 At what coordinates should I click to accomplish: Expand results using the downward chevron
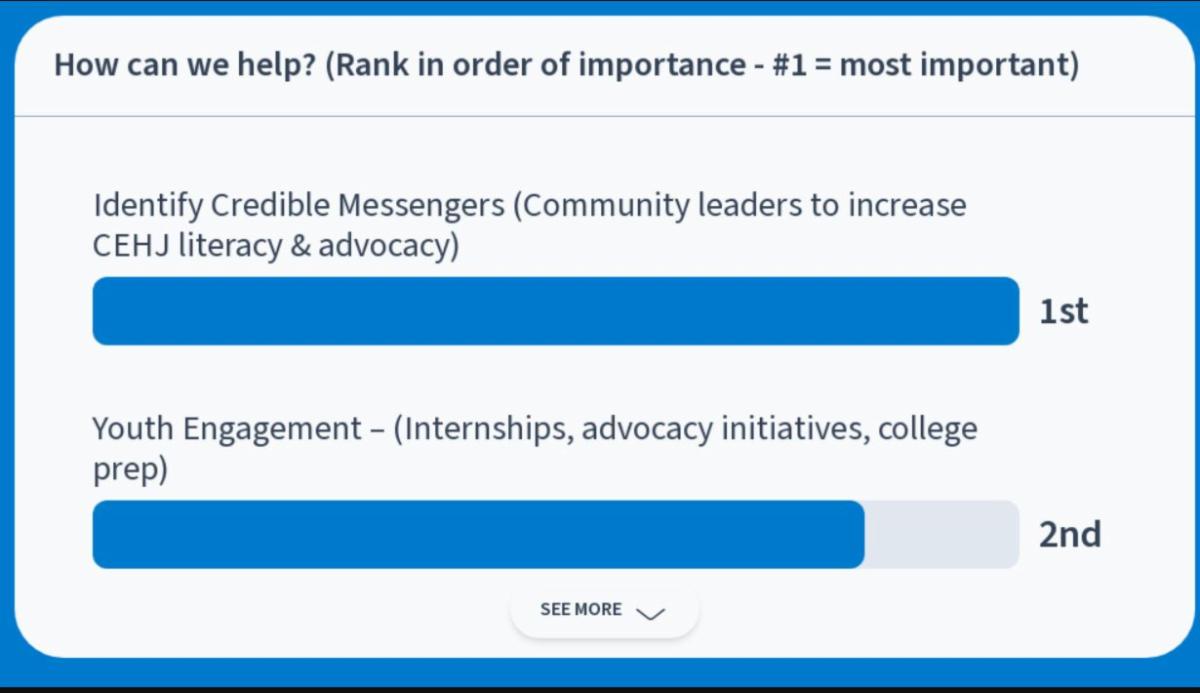[650, 613]
